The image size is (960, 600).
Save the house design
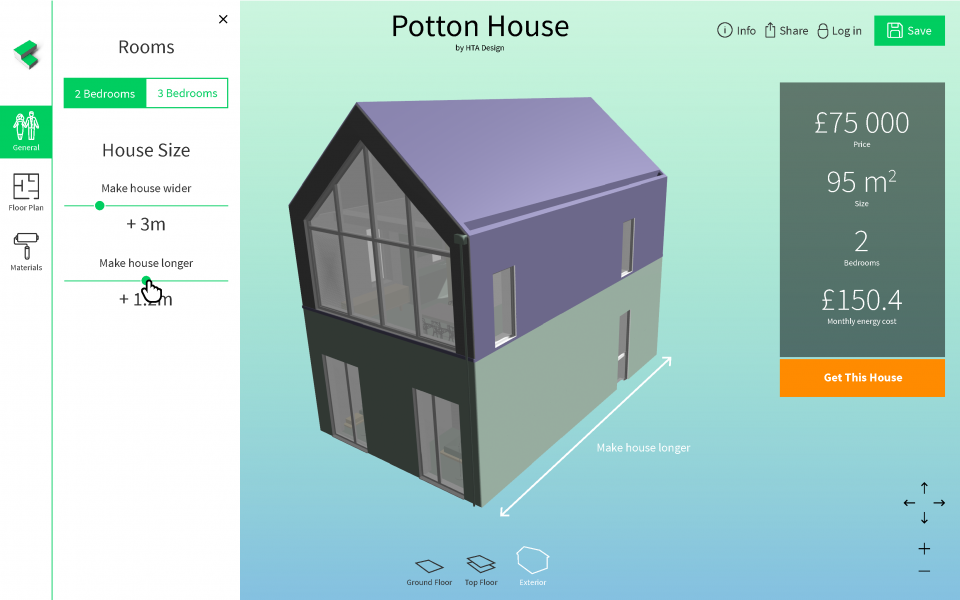click(x=908, y=31)
